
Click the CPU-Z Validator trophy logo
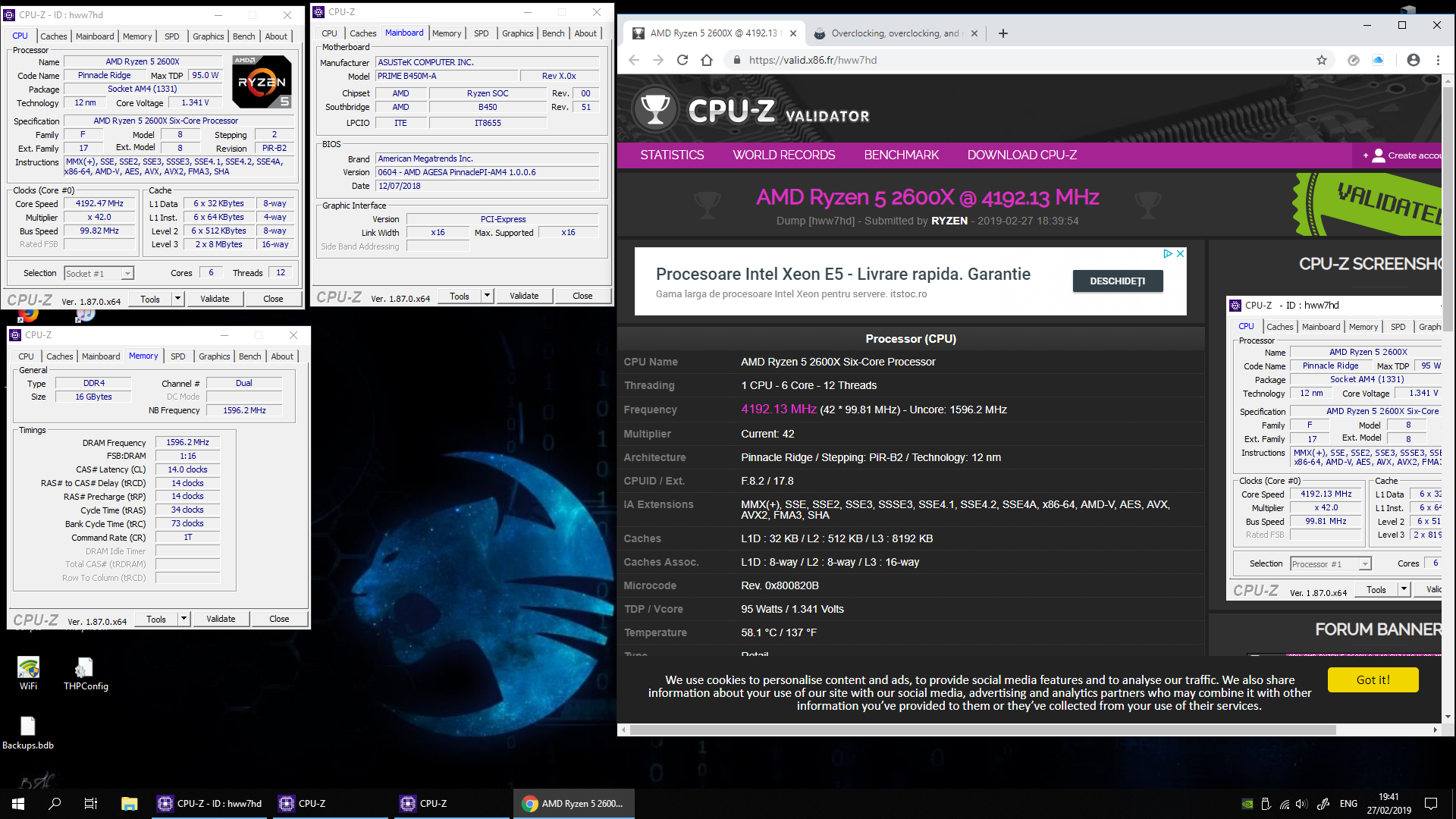(x=655, y=110)
